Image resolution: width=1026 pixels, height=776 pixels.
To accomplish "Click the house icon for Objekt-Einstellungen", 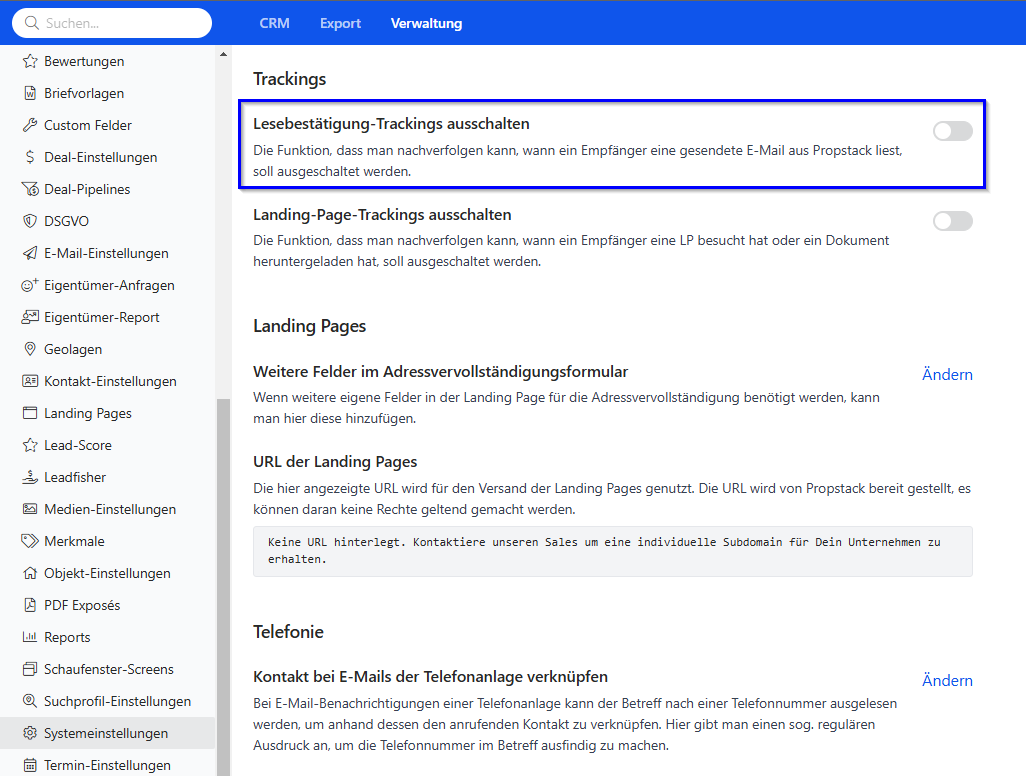I will coord(30,573).
